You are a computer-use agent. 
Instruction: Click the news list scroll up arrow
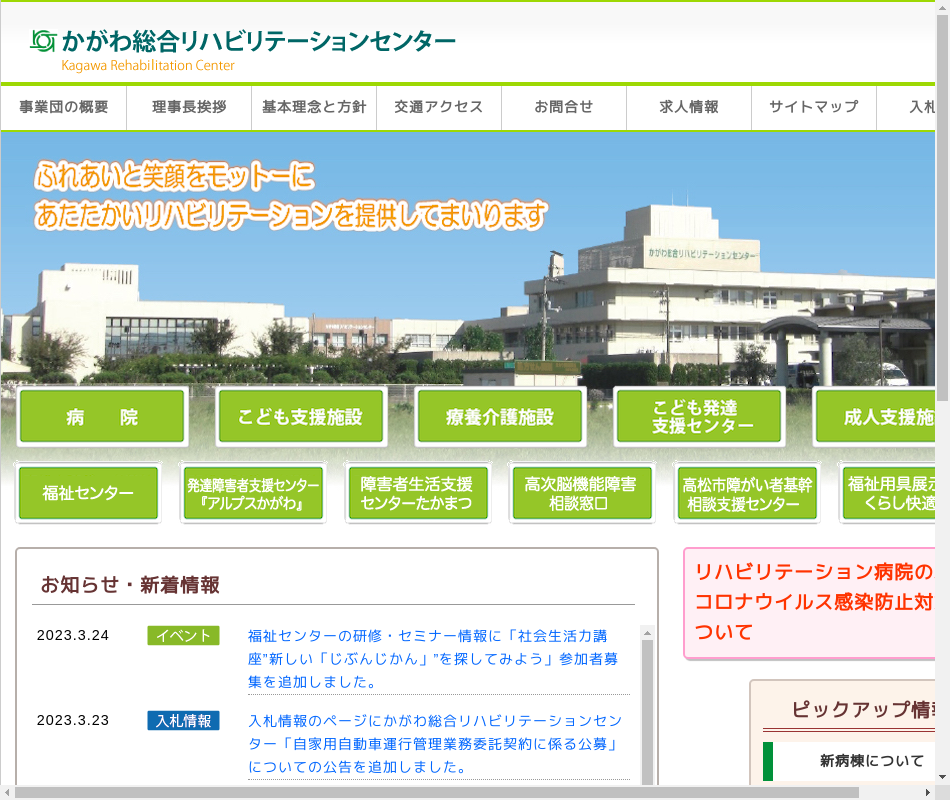(x=647, y=633)
